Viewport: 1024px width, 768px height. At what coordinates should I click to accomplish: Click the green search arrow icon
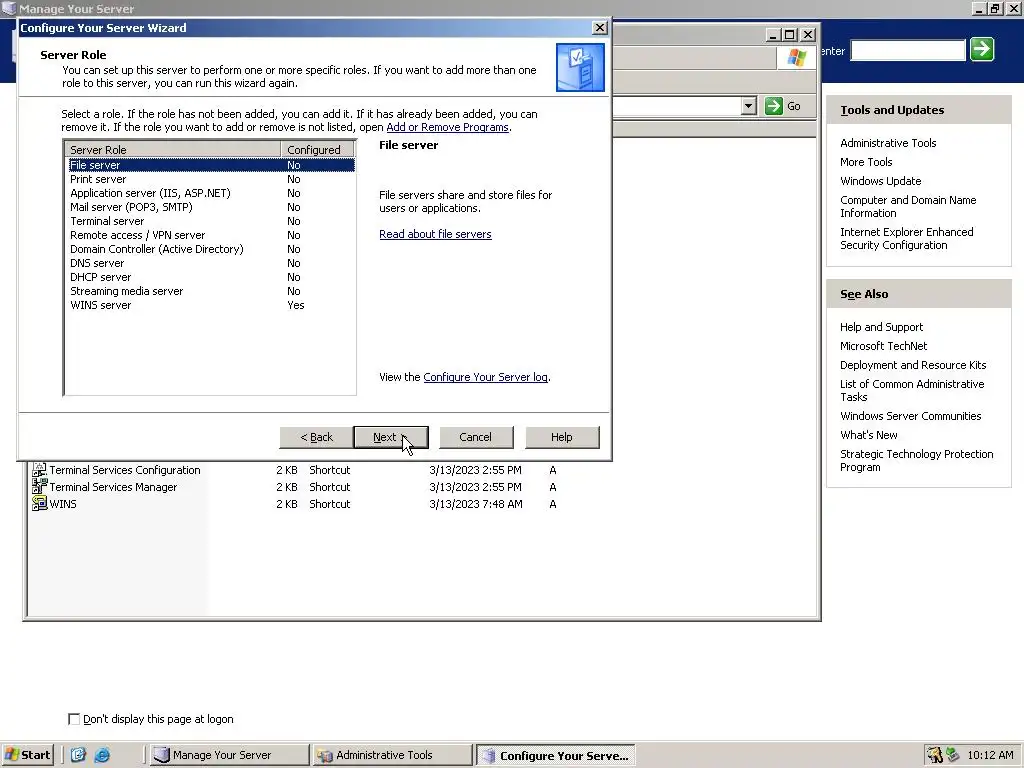pos(982,50)
